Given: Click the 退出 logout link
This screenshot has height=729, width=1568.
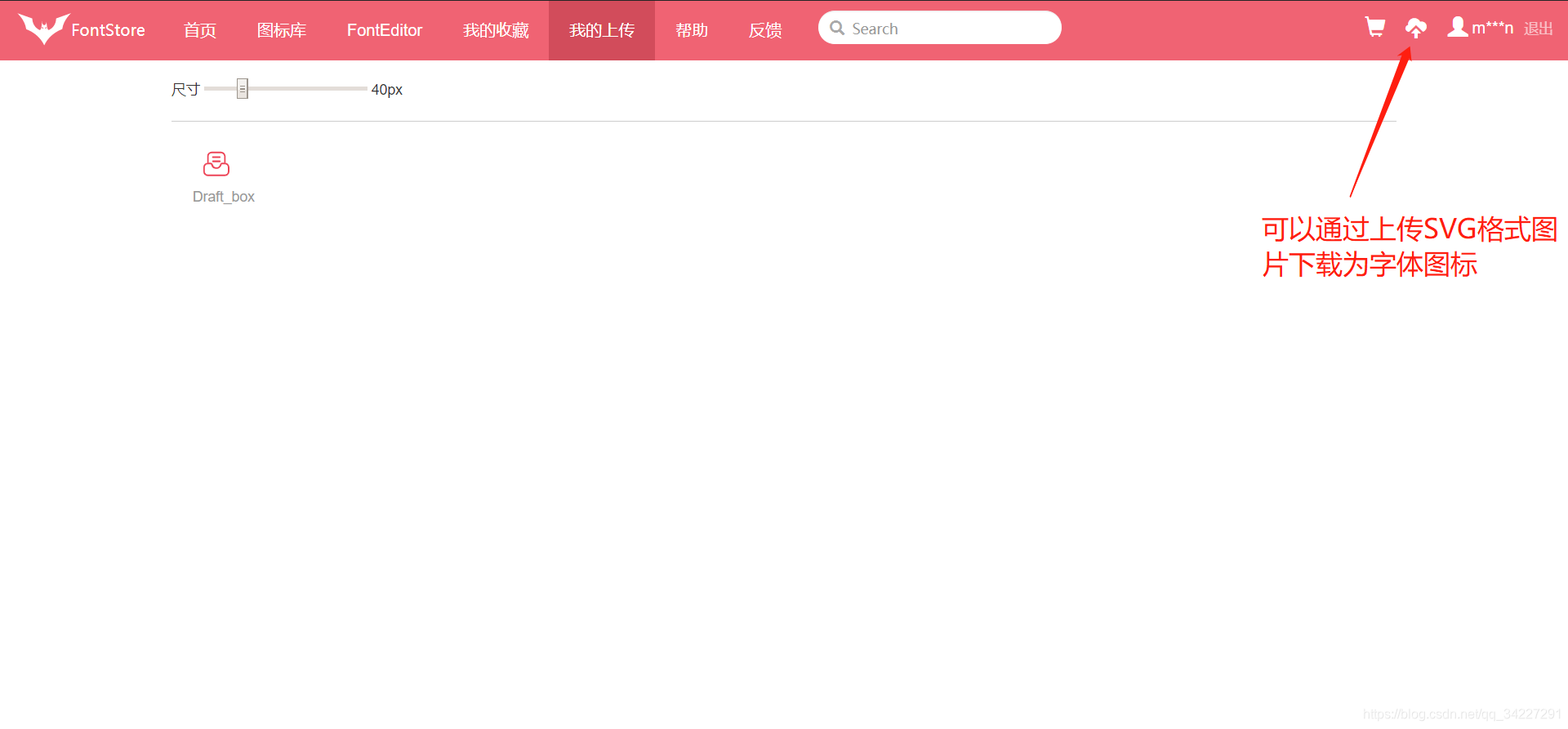Looking at the screenshot, I should [1539, 29].
